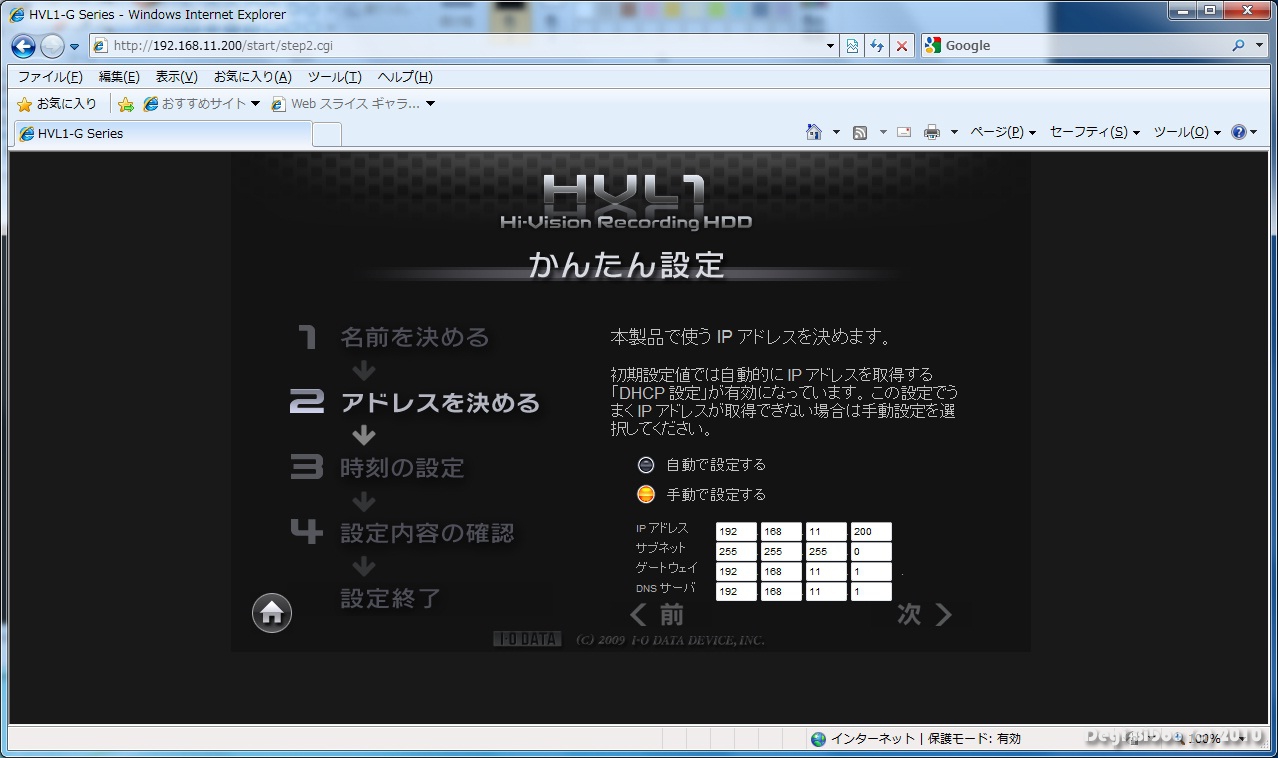Click the かんたん設定 heading
The width and height of the screenshot is (1278, 758).
[626, 265]
